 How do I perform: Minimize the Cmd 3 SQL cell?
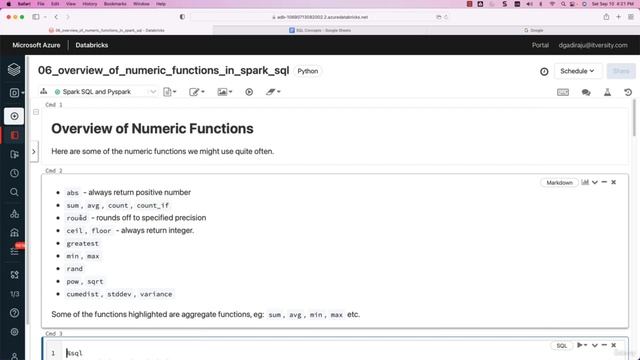pos(604,345)
